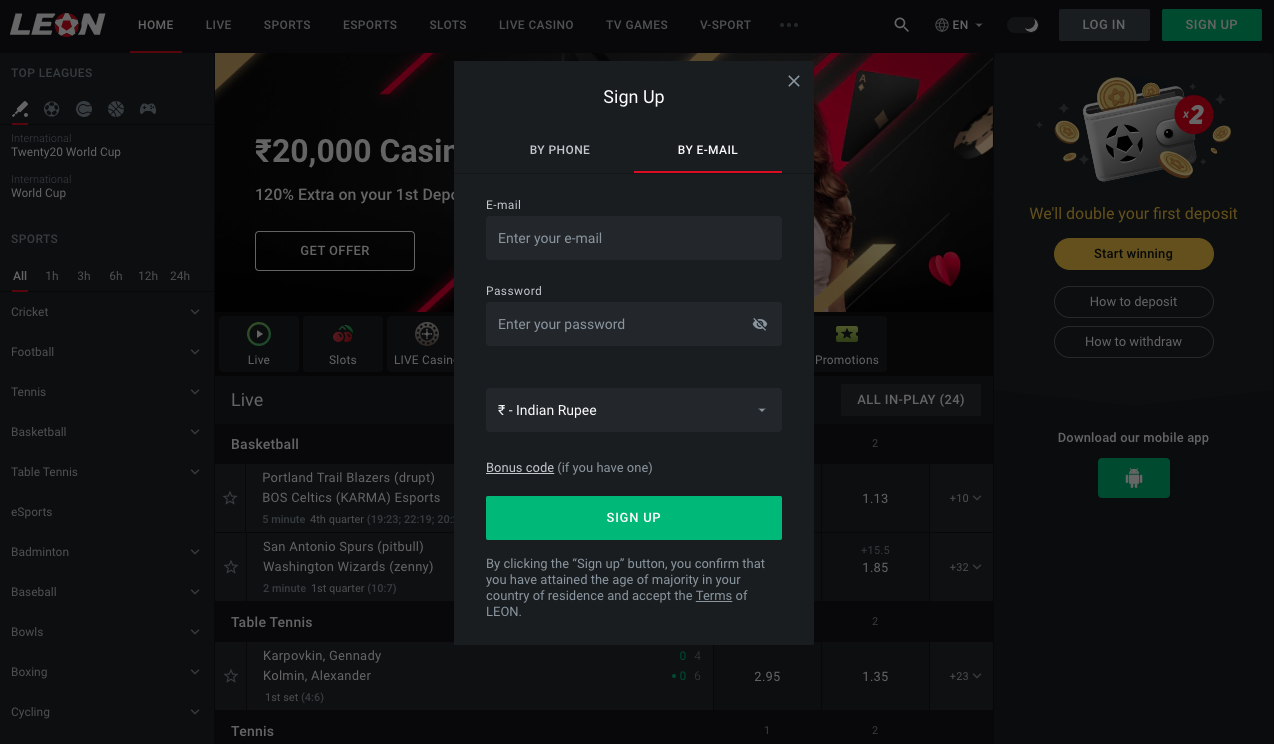Open esports leagues via the gamepad icon
This screenshot has height=744, width=1274.
(x=147, y=109)
